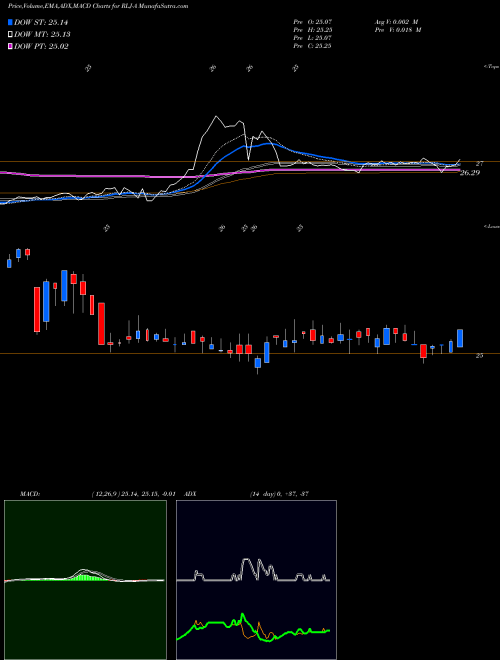Click the '<Tops' label at upper right
The height and width of the screenshot is (660, 500).
492,67
